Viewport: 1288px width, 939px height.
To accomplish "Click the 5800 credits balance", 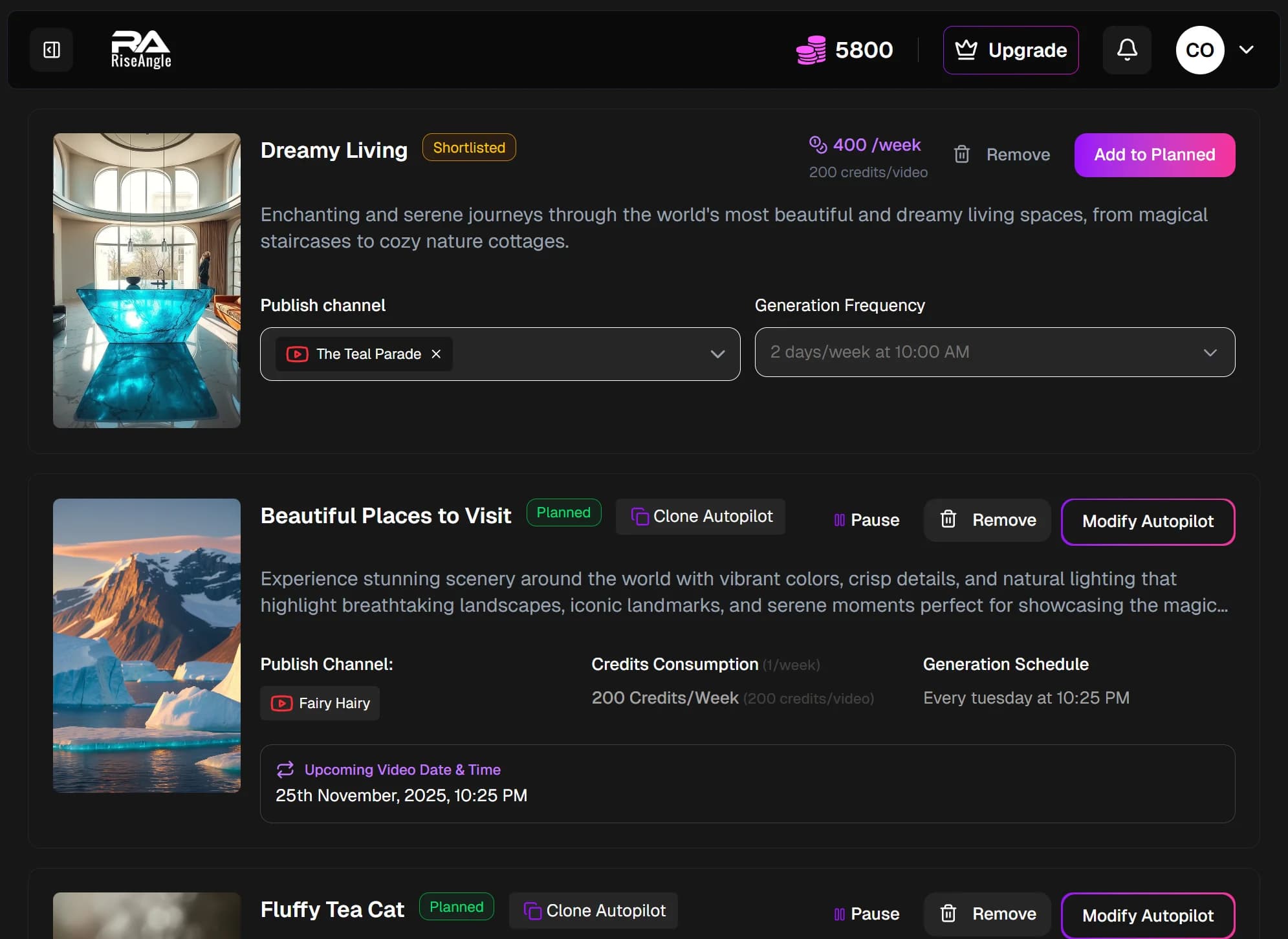I will [864, 50].
